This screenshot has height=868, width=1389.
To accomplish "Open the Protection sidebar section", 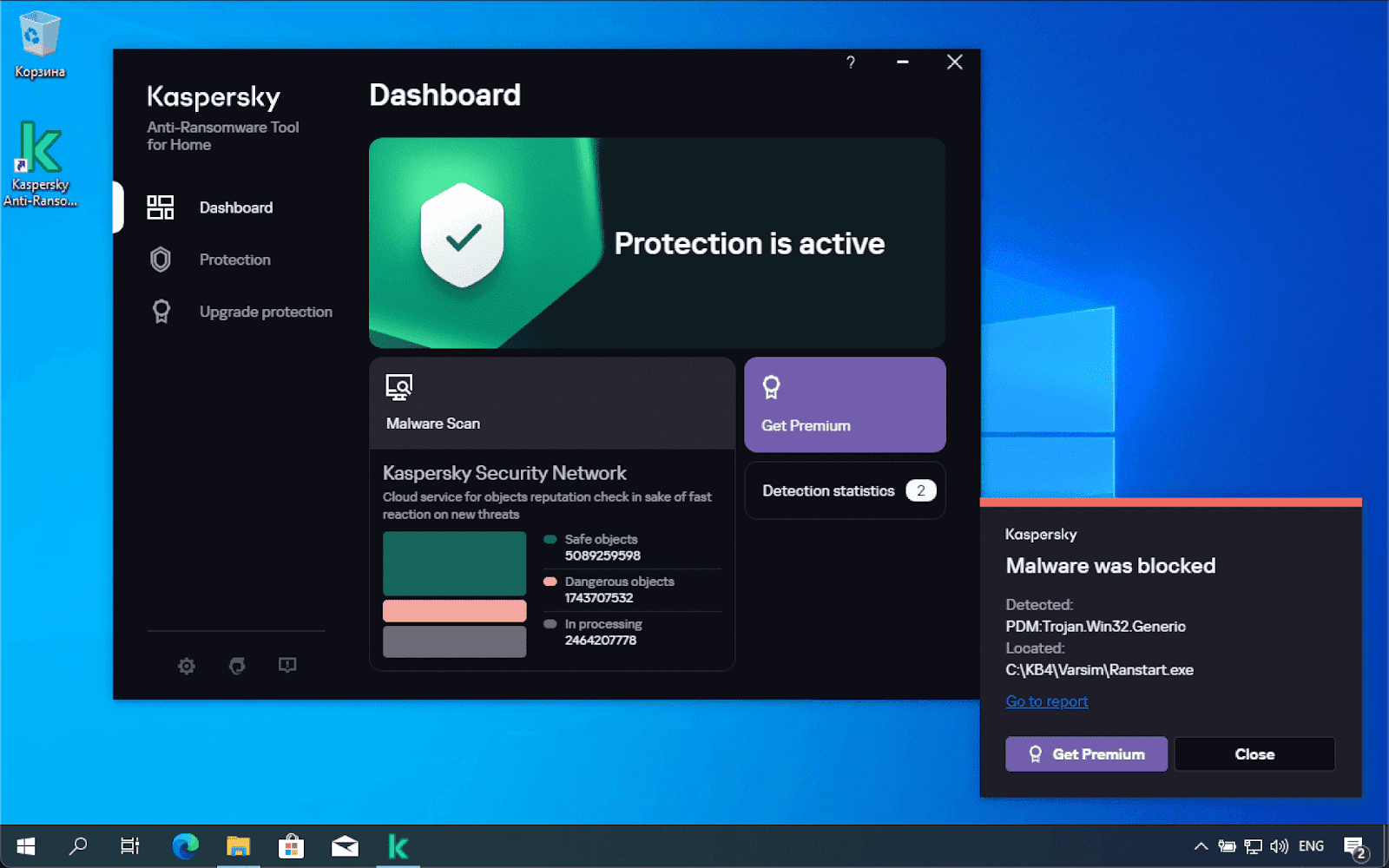I will click(234, 260).
